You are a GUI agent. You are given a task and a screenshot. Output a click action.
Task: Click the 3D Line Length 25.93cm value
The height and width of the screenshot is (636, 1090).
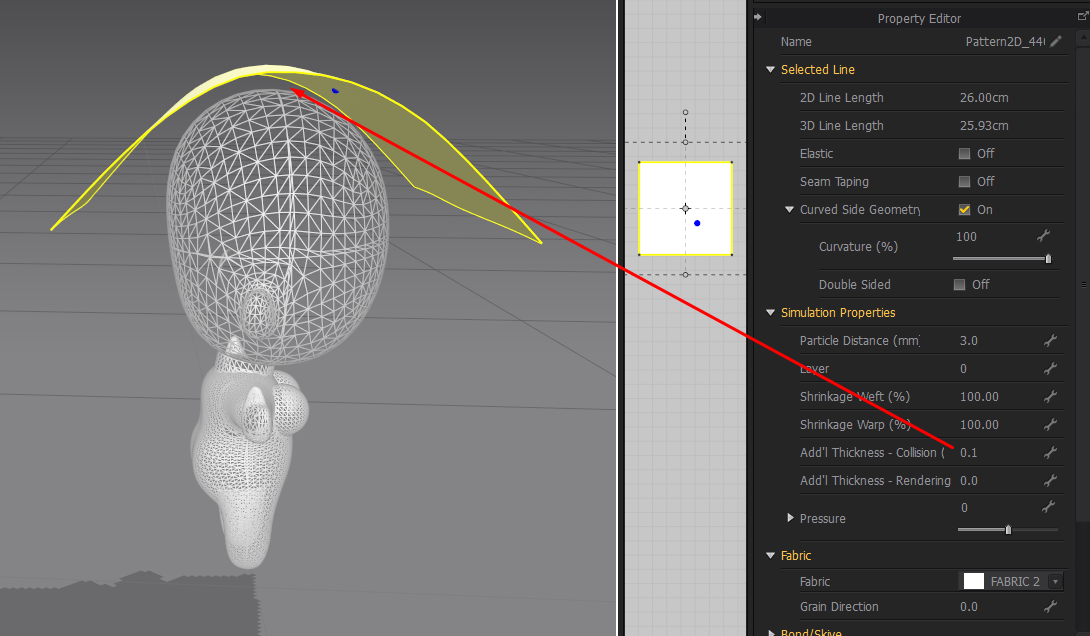984,126
